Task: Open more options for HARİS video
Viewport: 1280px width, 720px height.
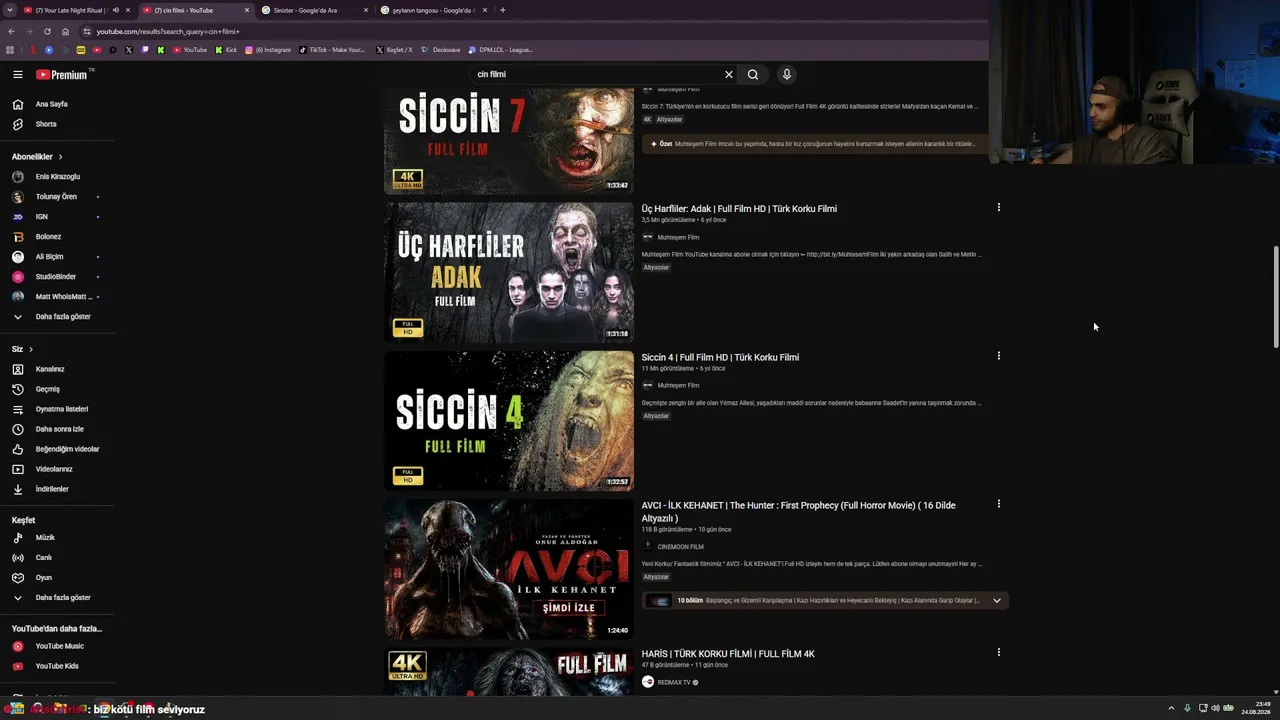Action: click(998, 652)
